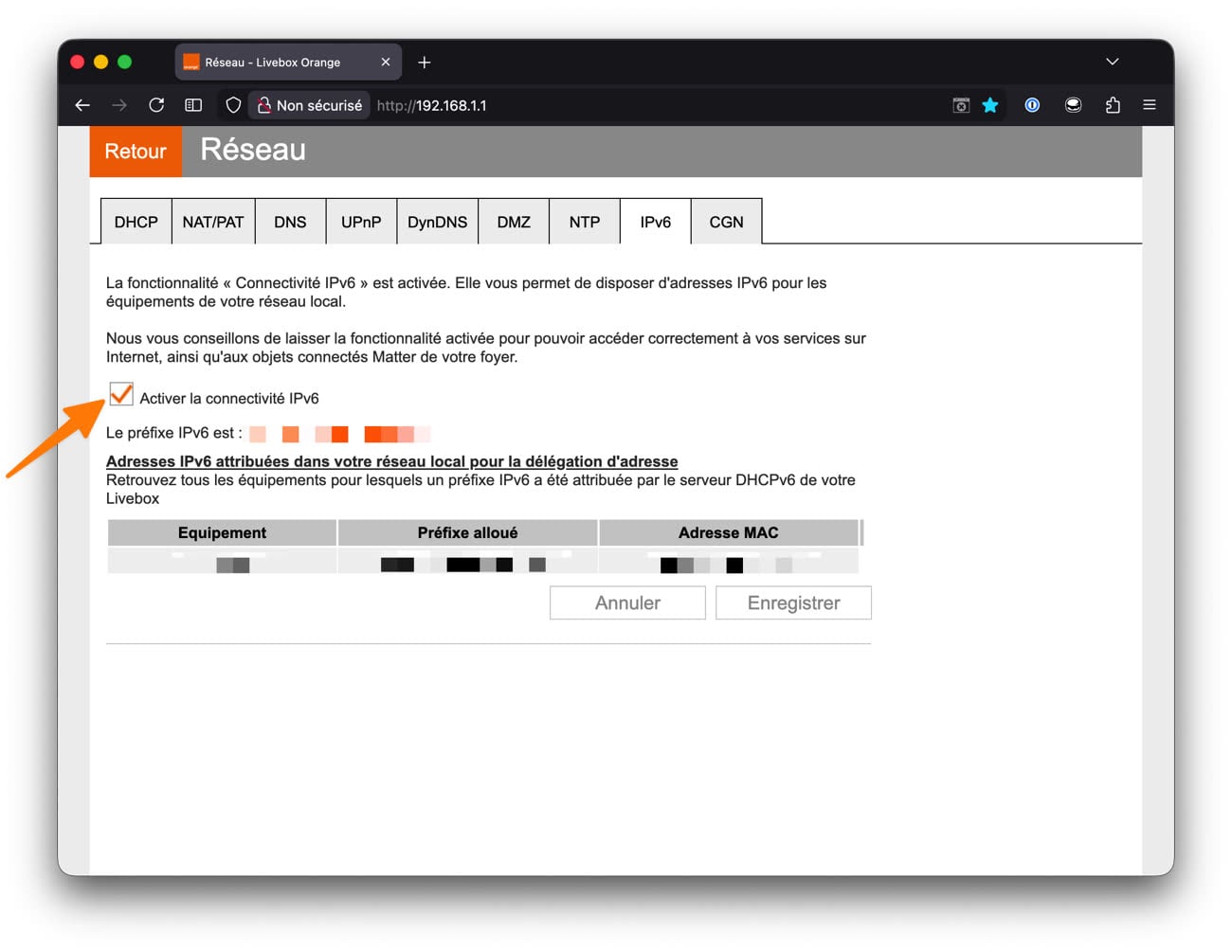Open the extensions puzzle icon
Image resolution: width=1232 pixels, height=952 pixels.
point(1113,105)
